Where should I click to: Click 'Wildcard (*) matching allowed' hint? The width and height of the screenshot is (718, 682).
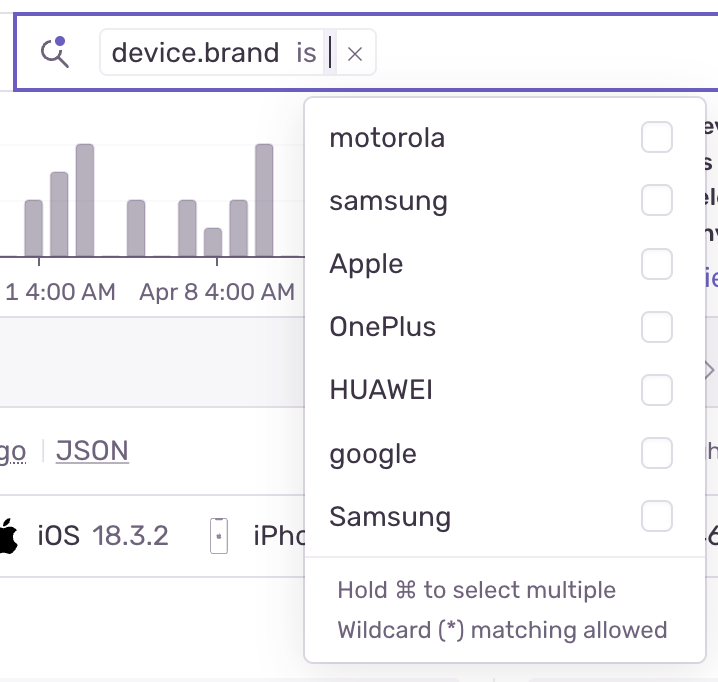[502, 630]
